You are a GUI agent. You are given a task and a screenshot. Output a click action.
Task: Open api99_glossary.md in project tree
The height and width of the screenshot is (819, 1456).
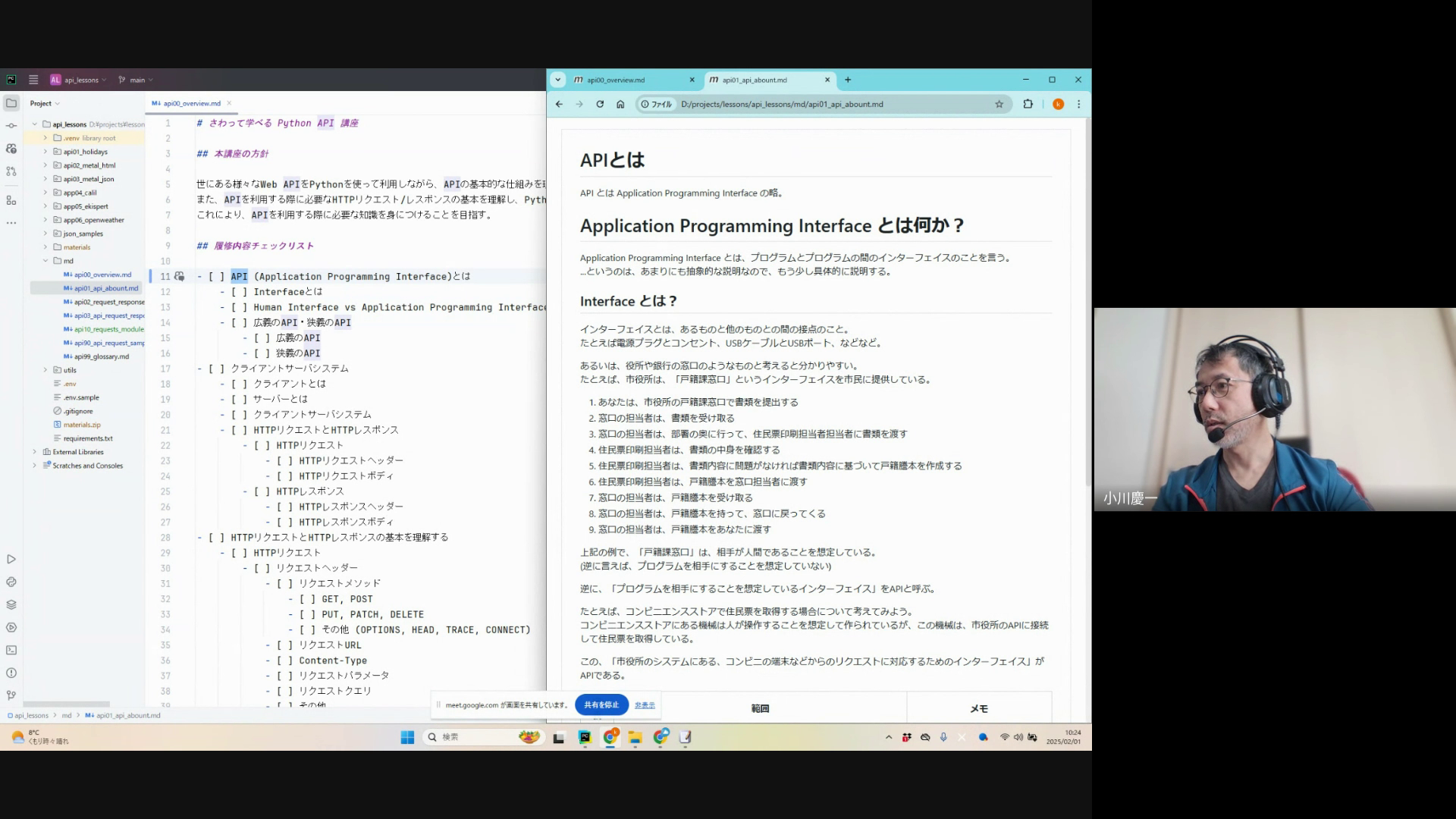pos(101,356)
